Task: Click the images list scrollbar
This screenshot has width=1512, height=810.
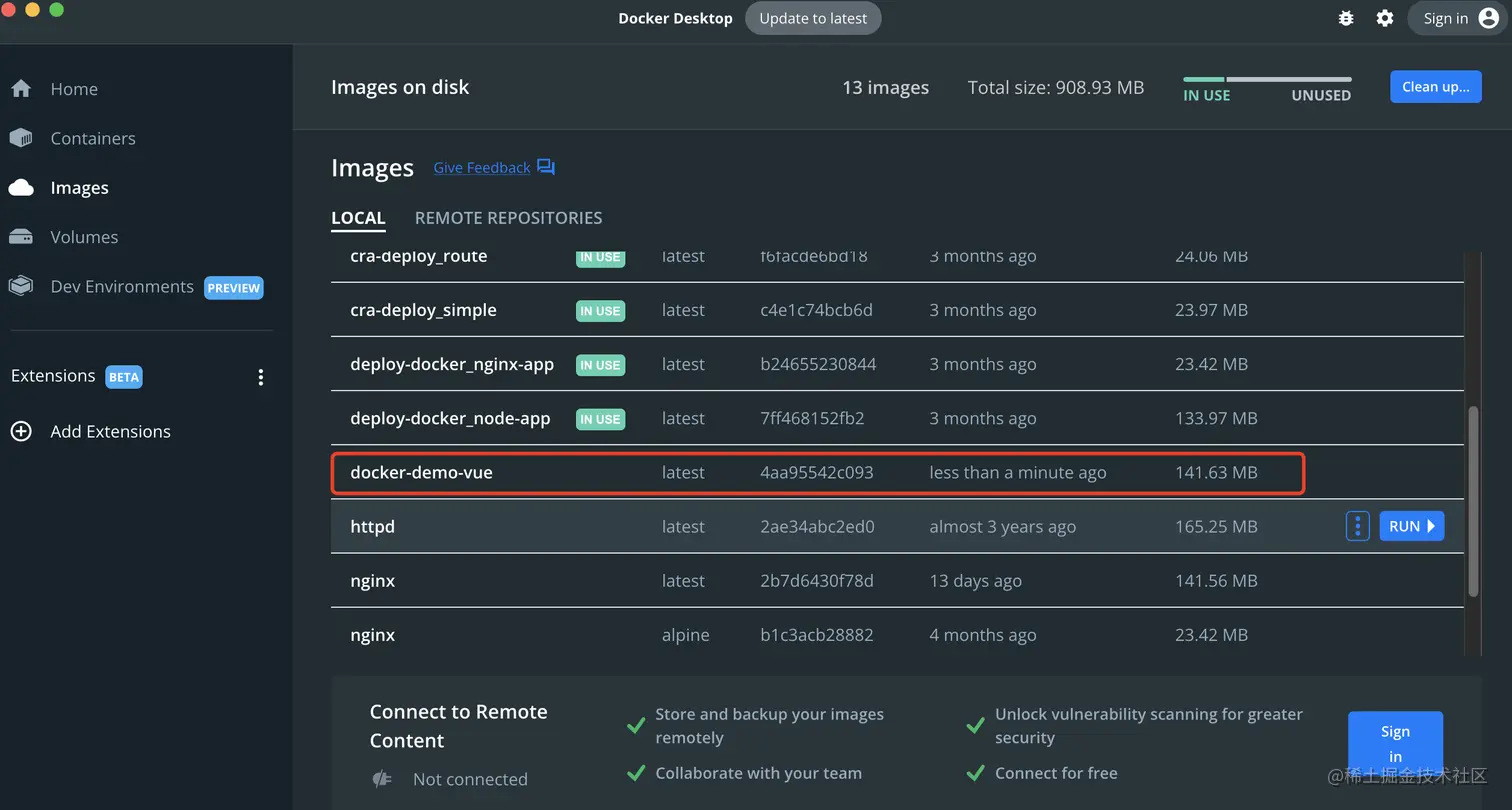Action: 1472,501
